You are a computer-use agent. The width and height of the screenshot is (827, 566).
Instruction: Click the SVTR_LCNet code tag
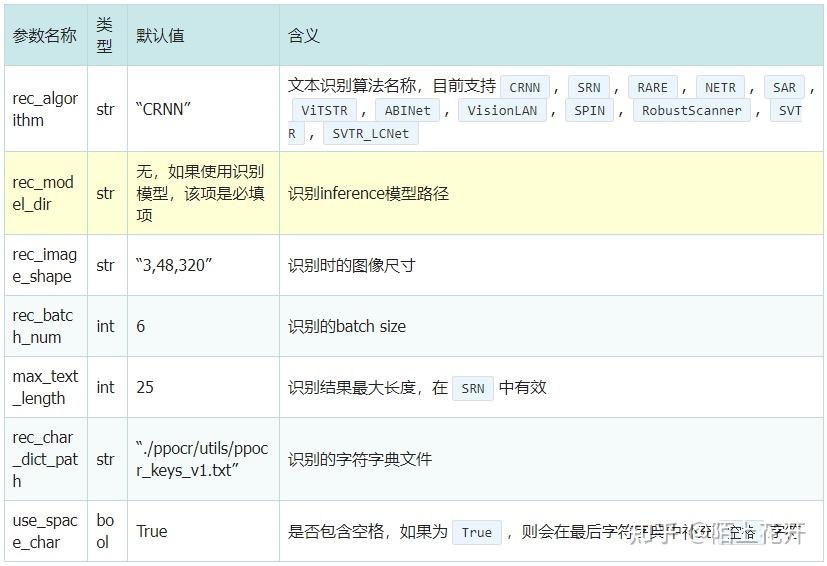pyautogui.click(x=370, y=133)
